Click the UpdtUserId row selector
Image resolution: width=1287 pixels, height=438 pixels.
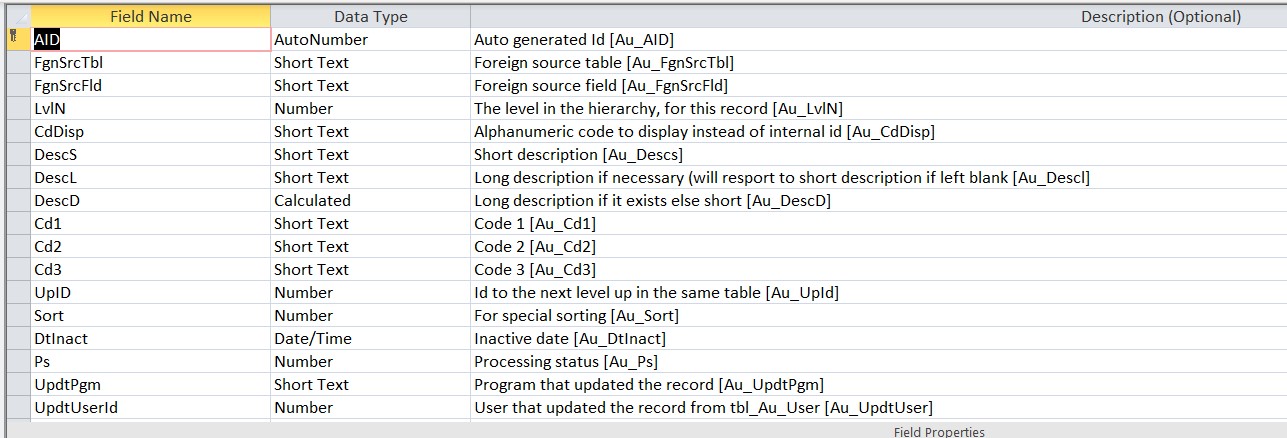pyautogui.click(x=17, y=408)
